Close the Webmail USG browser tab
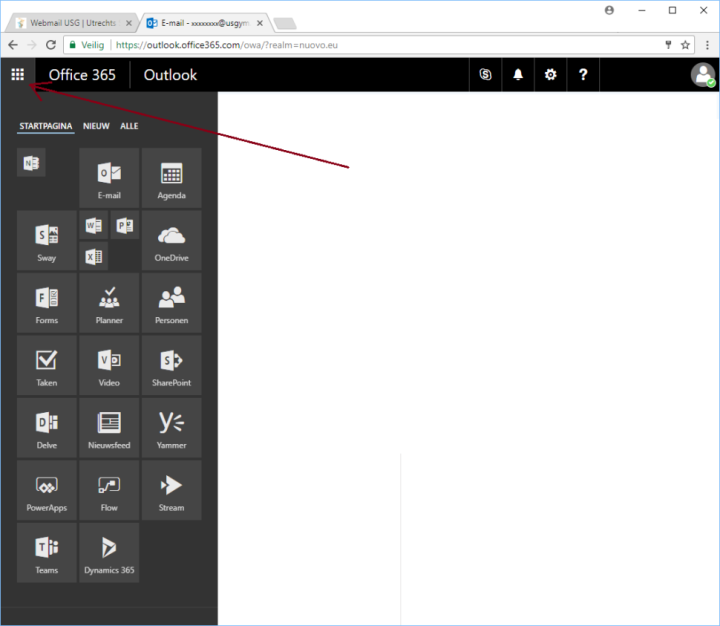 click(129, 23)
